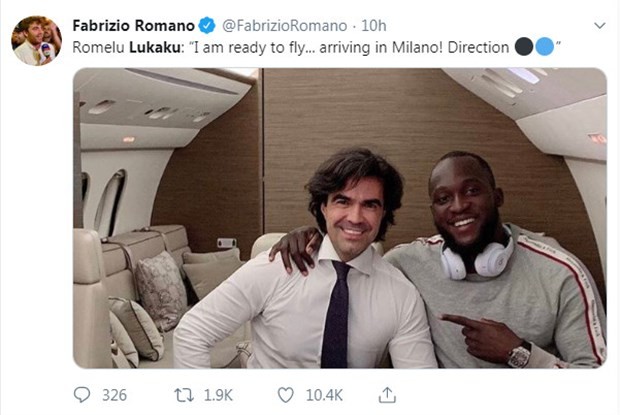This screenshot has width=620, height=415.
Task: Like the tweet with the heart icon
Action: click(286, 395)
